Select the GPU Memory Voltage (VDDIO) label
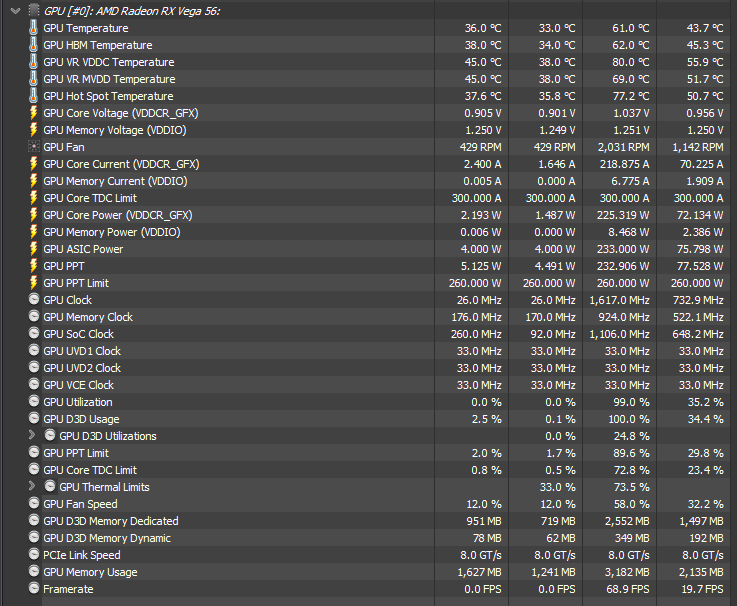737x606 pixels. coord(115,130)
